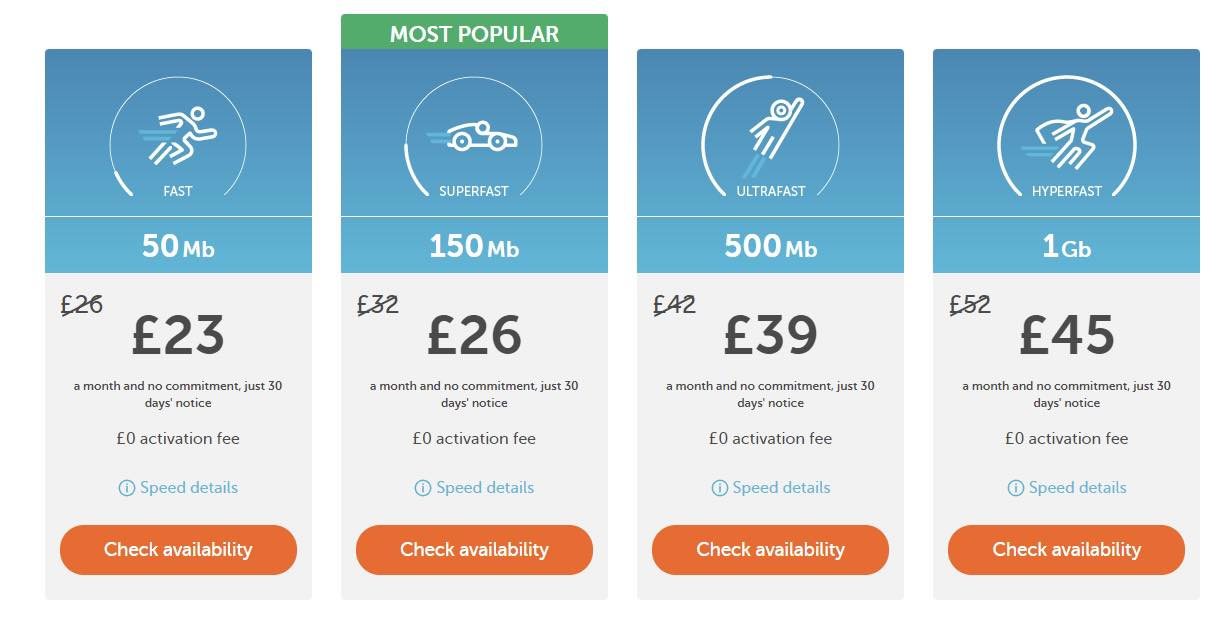The height and width of the screenshot is (642, 1229).
Task: Open Speed details for the 50 Mb plan
Action: tap(189, 488)
